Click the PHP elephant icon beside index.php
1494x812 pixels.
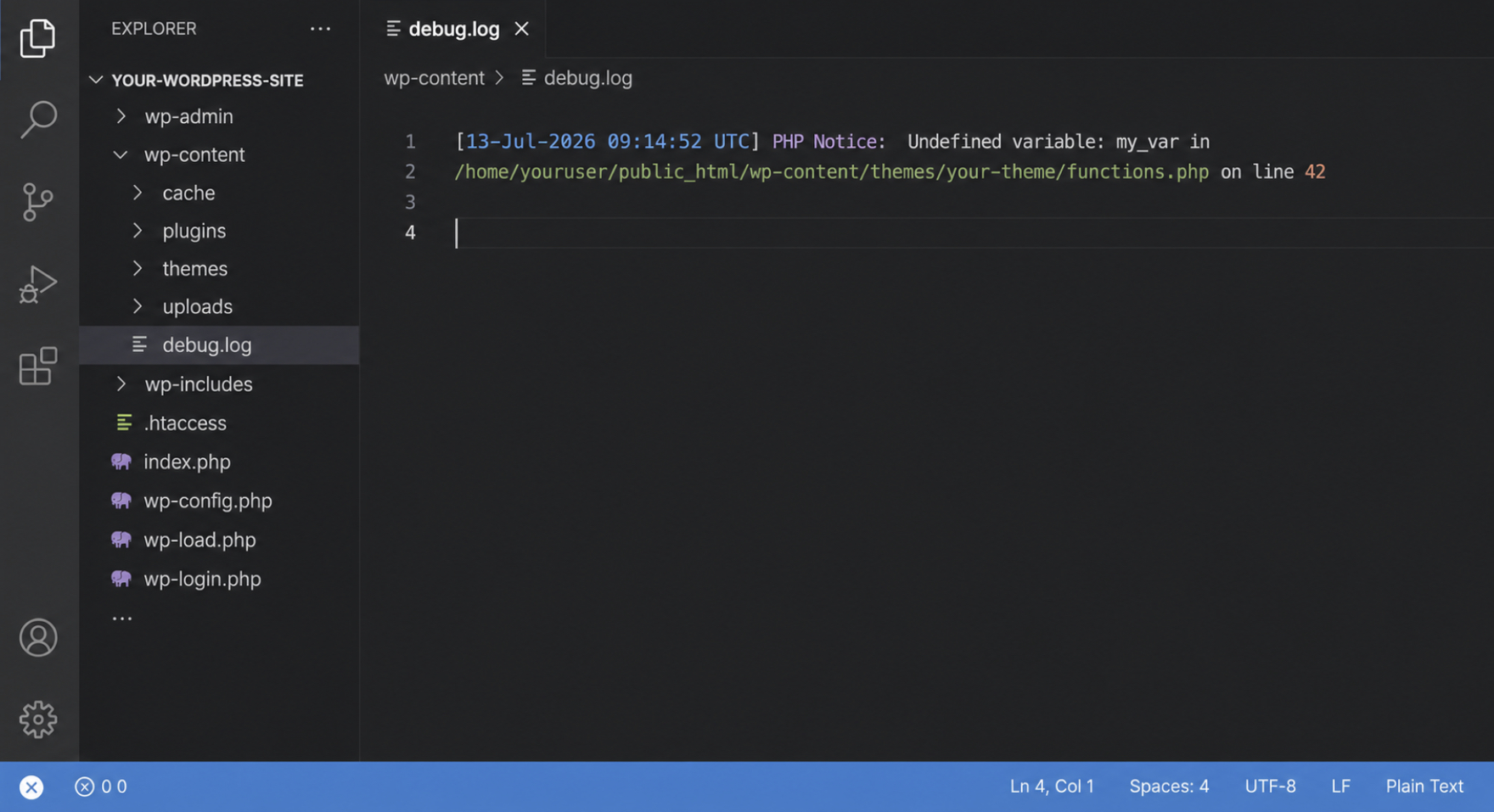[121, 462]
